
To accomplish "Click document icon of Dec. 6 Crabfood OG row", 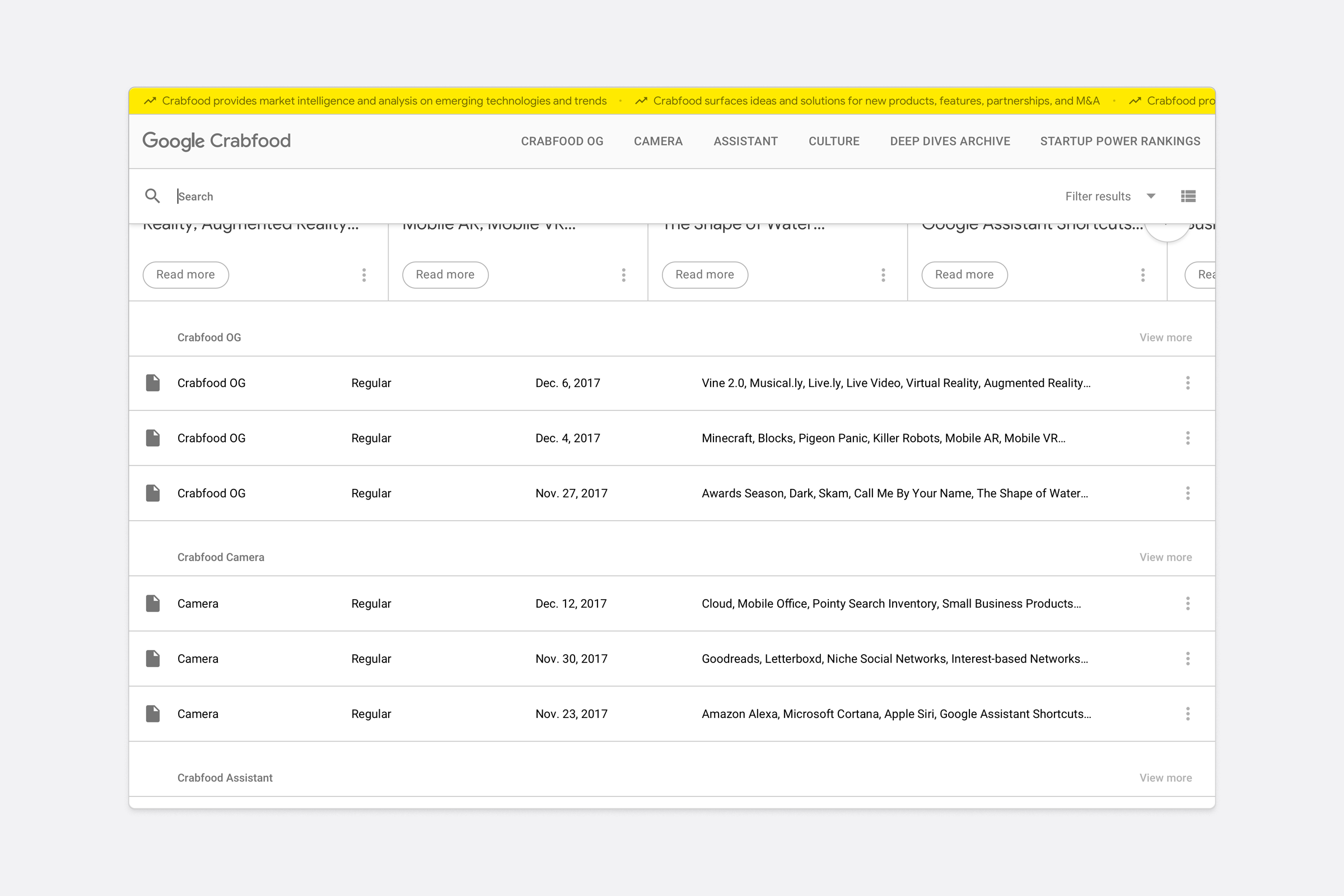I will coord(152,383).
